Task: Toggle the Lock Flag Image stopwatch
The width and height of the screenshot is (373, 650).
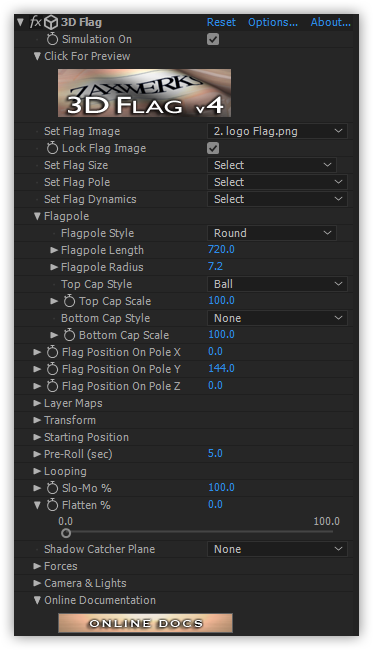Action: (53, 148)
